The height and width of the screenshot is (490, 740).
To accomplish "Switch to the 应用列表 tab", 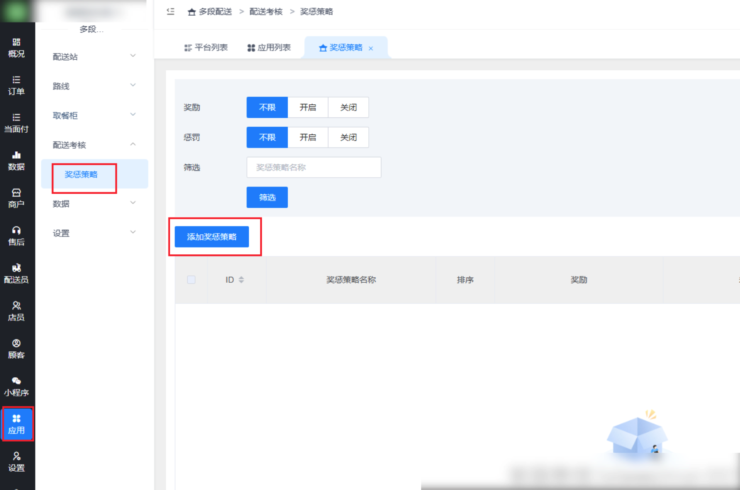I will point(269,47).
